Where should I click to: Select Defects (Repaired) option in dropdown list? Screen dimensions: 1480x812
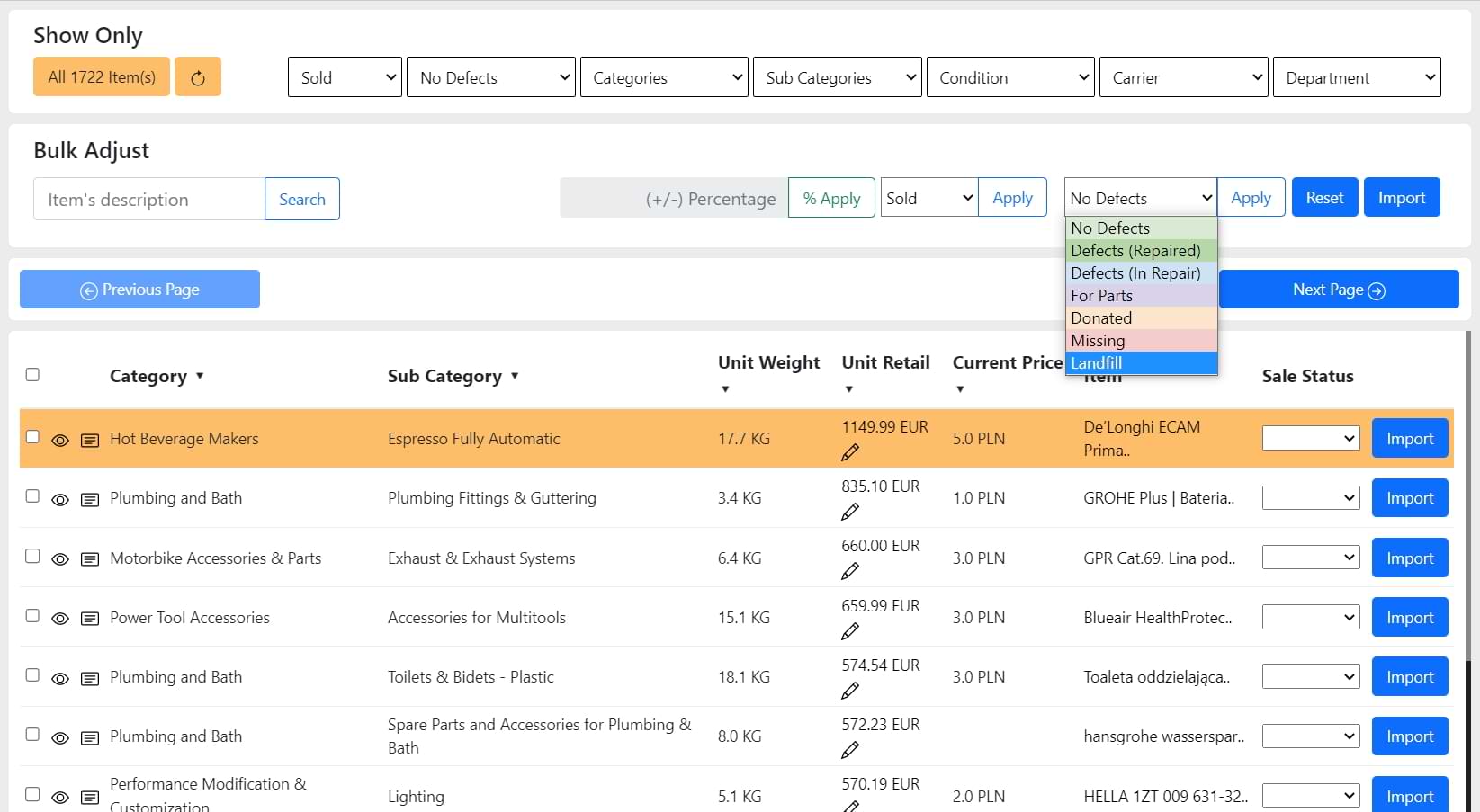click(1141, 251)
